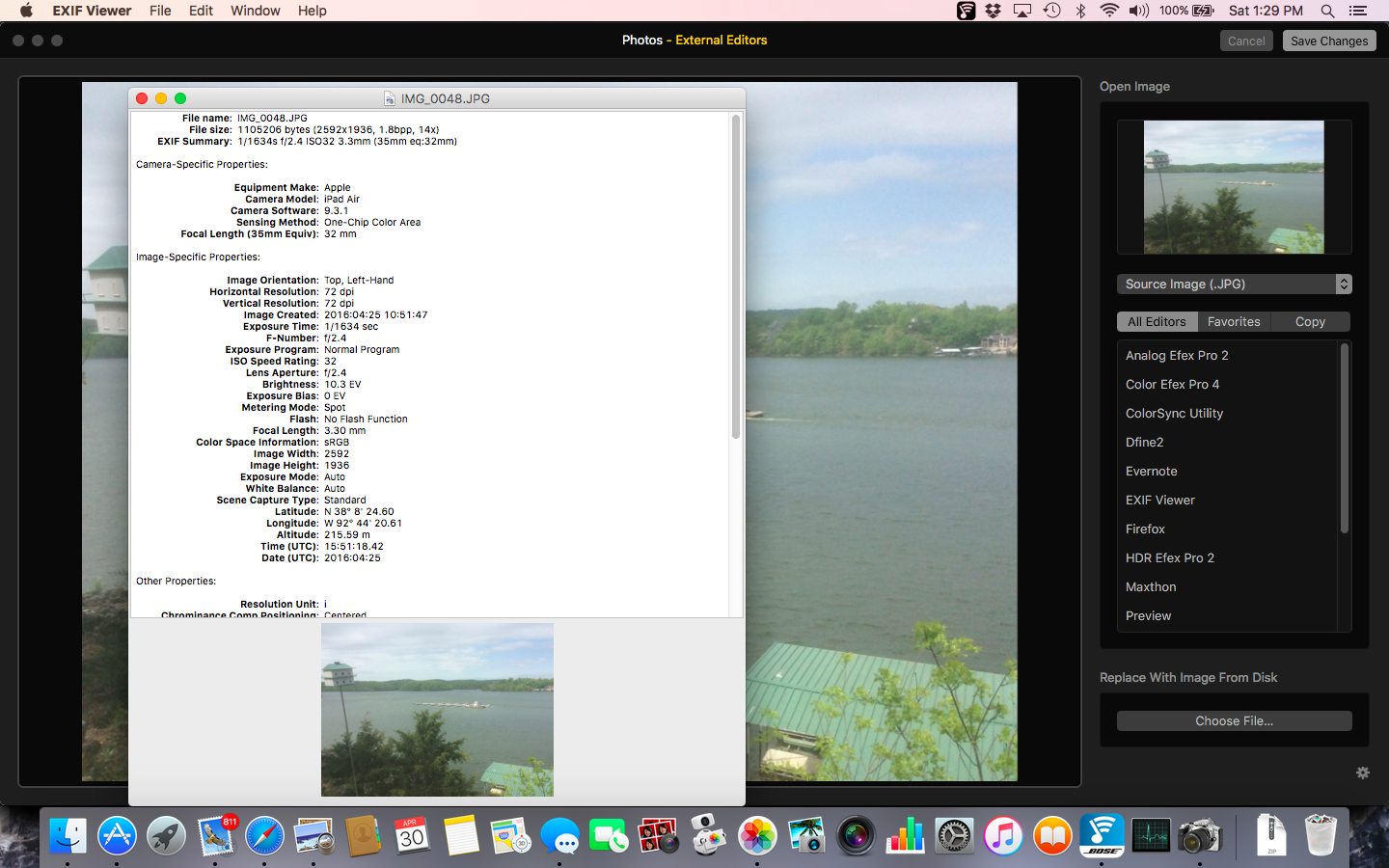Open Activity Monitor in the dock

pyautogui.click(x=1151, y=835)
